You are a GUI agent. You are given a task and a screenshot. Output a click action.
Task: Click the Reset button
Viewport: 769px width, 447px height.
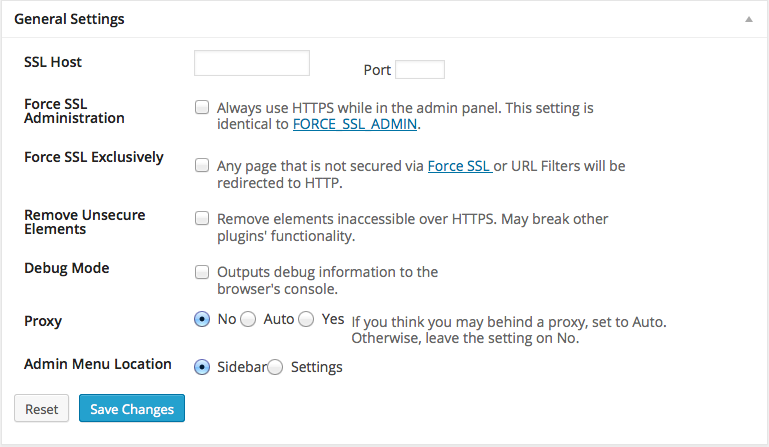pyautogui.click(x=41, y=408)
